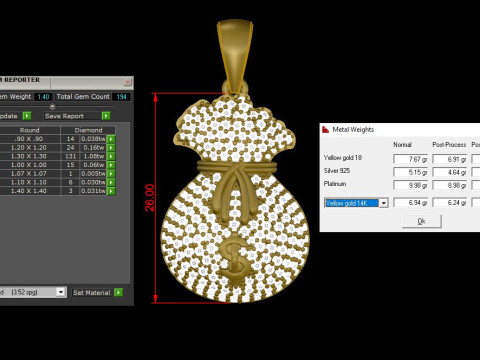Open the Yellow gold 14K metal dropdown arrow
Image resolution: width=480 pixels, height=360 pixels.
click(384, 203)
